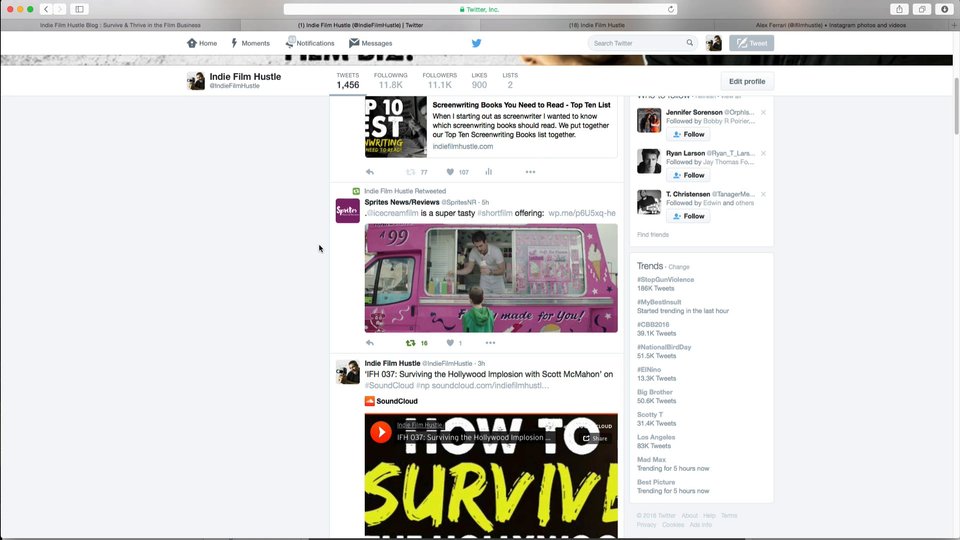Viewport: 960px width, 540px height.
Task: Click the Find friends link
Action: (653, 235)
